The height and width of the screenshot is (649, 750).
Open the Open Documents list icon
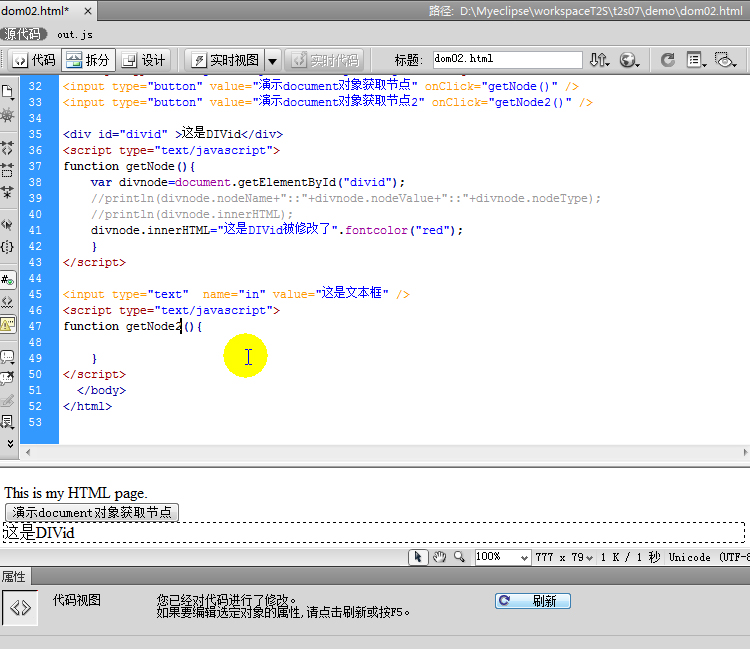(x=8, y=91)
